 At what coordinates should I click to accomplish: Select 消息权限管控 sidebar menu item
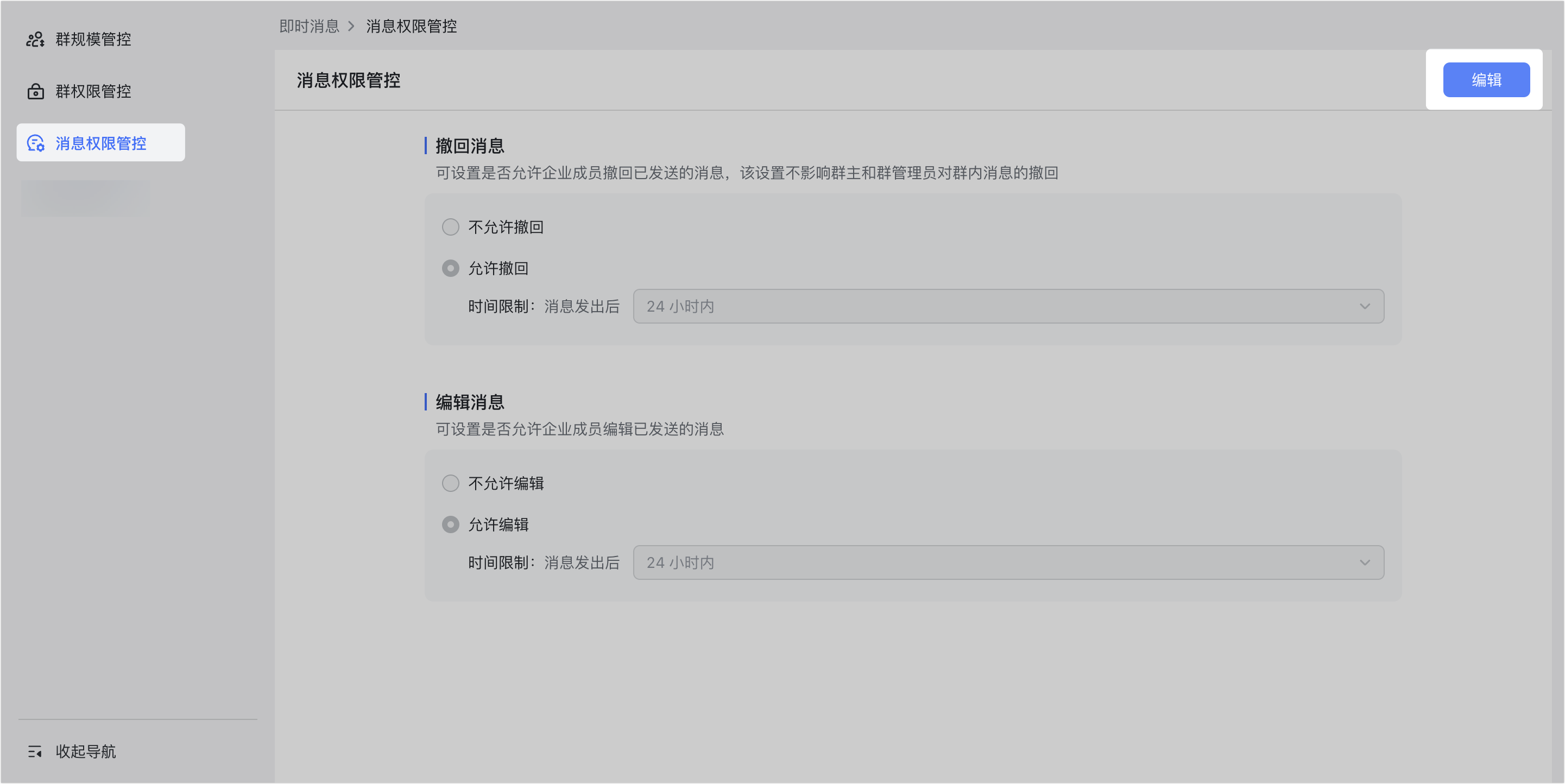click(101, 143)
